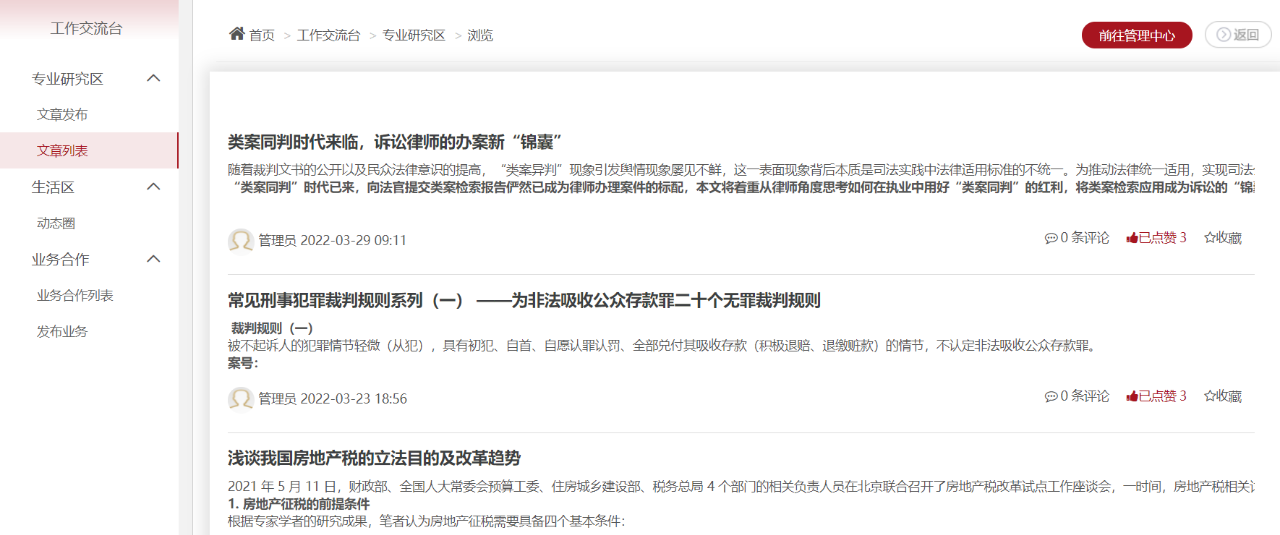Open 文章发布 in sidebar
1280x535 pixels.
click(x=62, y=114)
